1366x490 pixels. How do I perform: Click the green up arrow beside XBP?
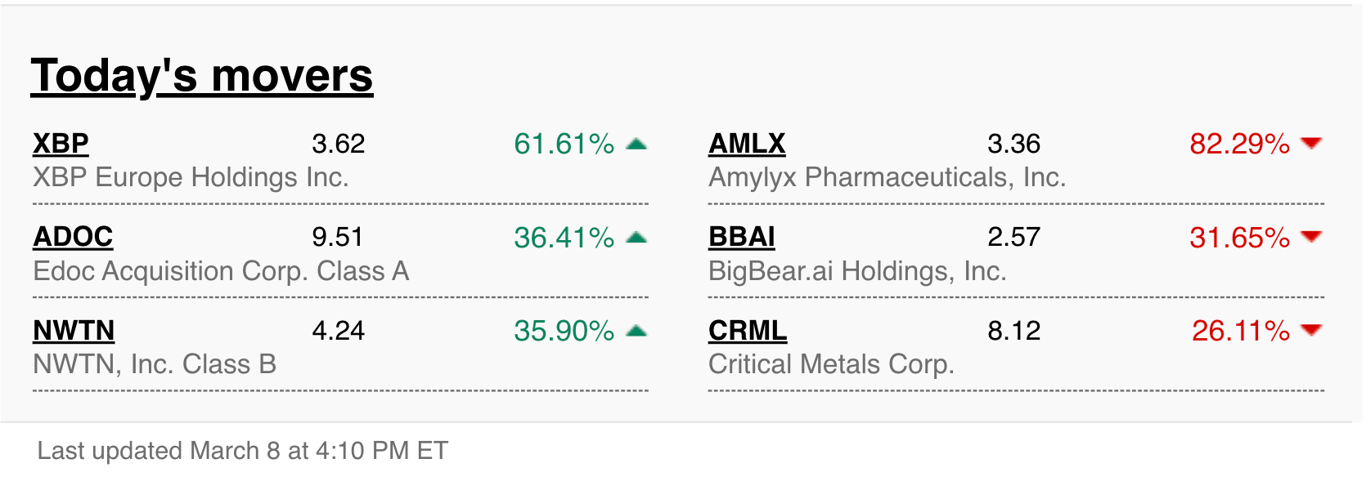coord(636,144)
